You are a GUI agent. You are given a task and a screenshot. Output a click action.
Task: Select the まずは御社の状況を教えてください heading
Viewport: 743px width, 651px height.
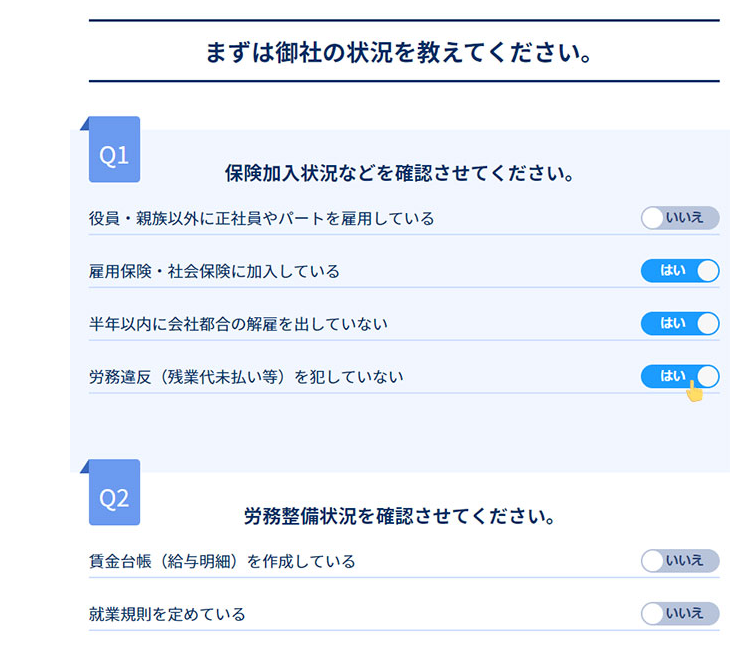pyautogui.click(x=399, y=52)
